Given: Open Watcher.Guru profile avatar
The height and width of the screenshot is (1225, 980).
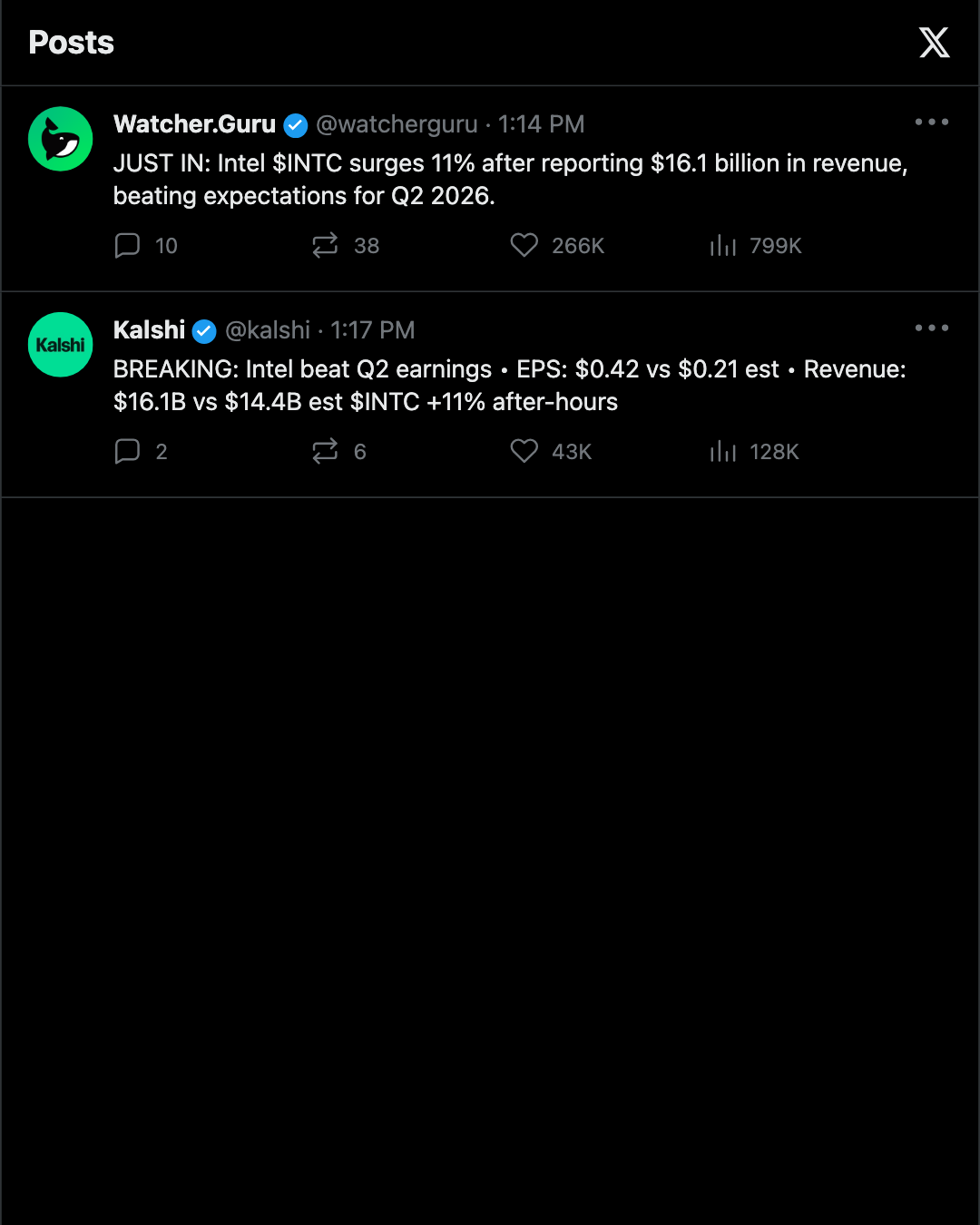Looking at the screenshot, I should click(61, 139).
